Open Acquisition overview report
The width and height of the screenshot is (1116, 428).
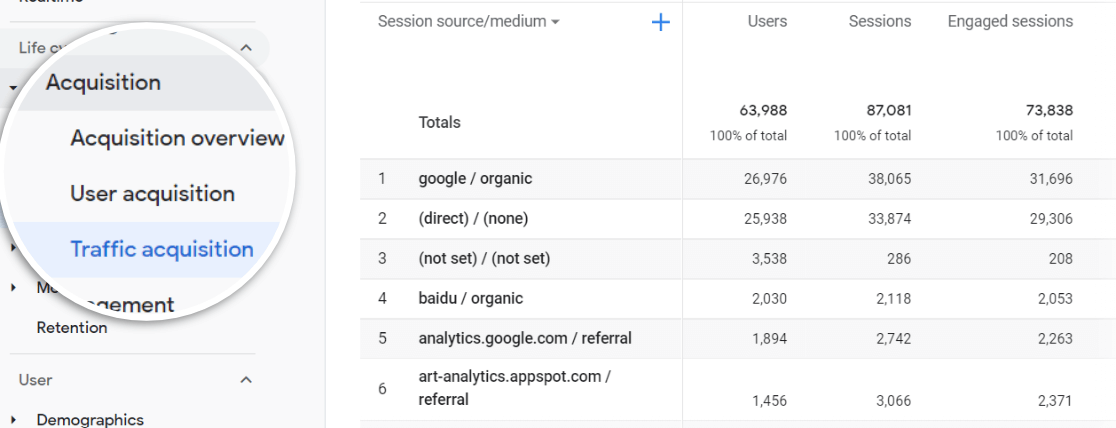point(177,138)
